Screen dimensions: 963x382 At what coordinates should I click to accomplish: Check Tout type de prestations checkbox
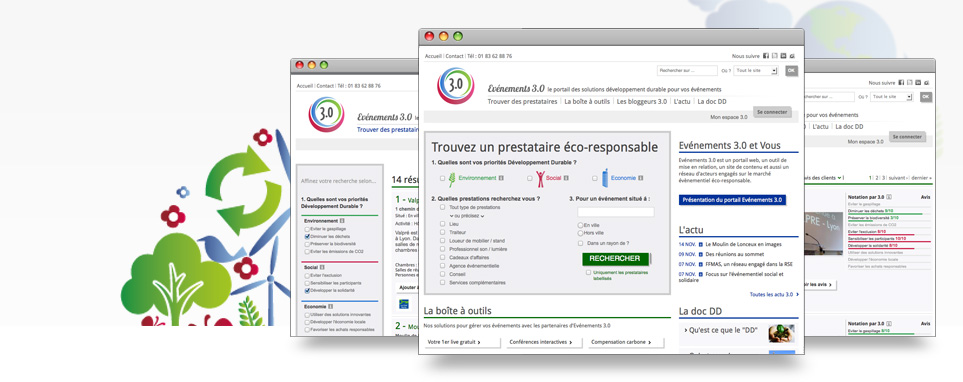pyautogui.click(x=442, y=208)
